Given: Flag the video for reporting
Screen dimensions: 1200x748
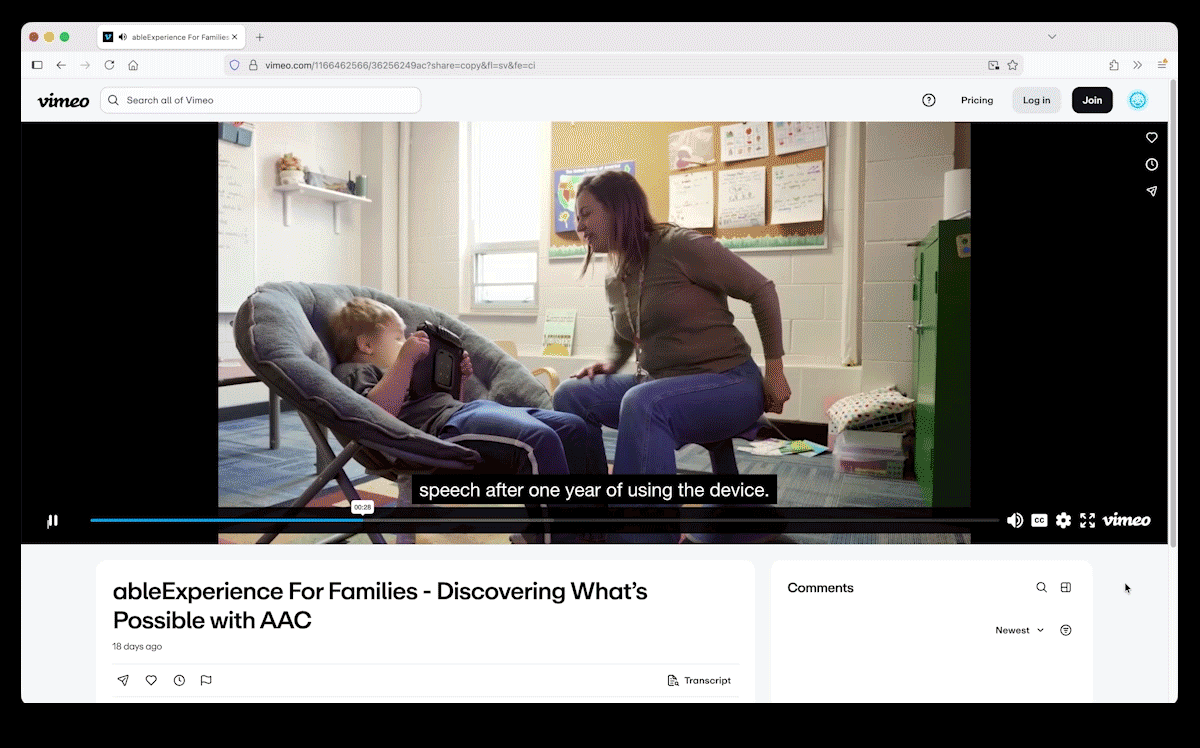Looking at the screenshot, I should pos(206,680).
